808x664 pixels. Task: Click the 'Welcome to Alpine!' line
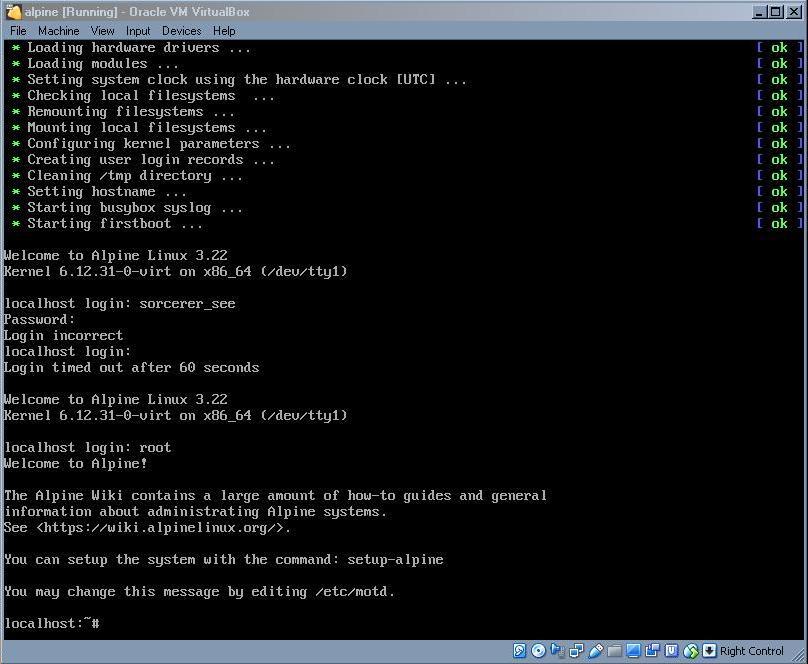(76, 463)
